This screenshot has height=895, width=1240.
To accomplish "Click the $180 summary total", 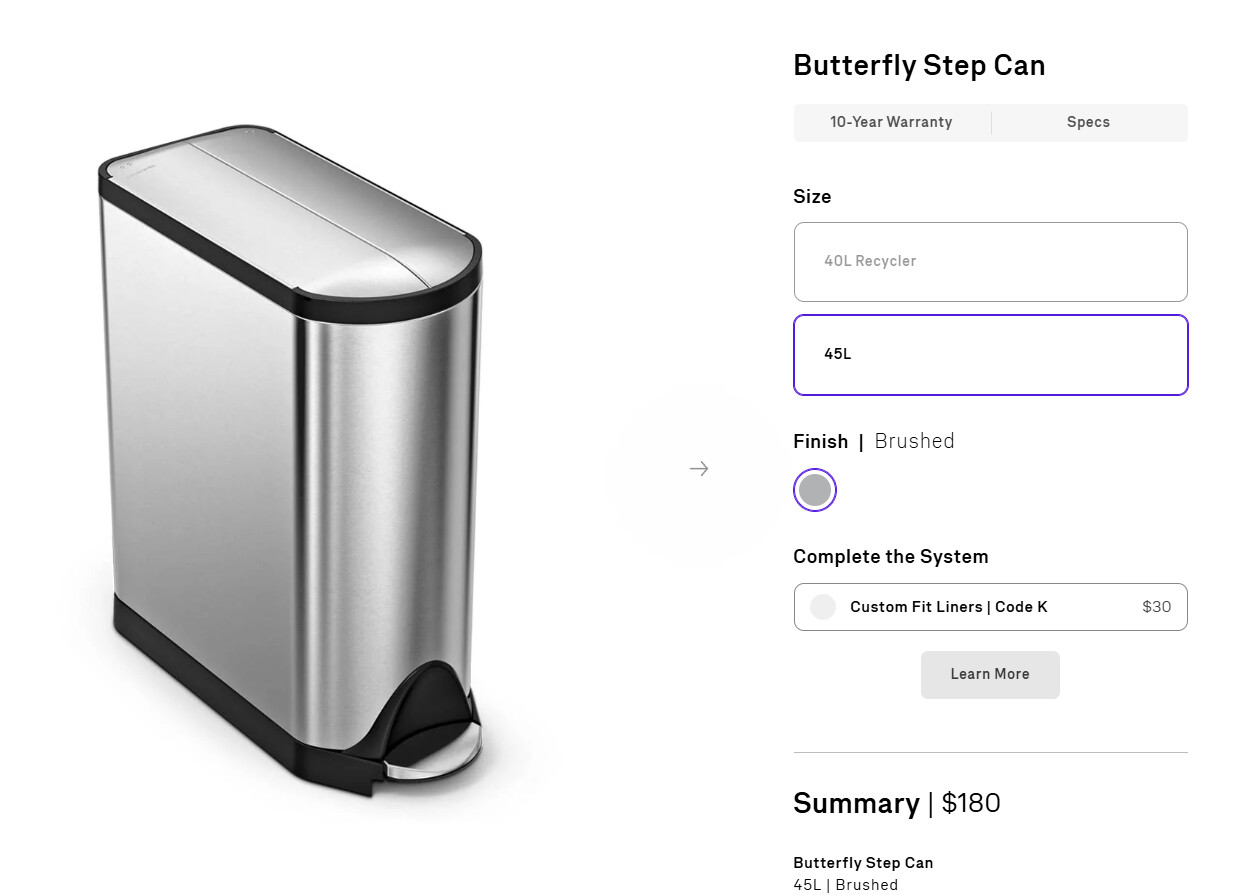I will tap(971, 803).
